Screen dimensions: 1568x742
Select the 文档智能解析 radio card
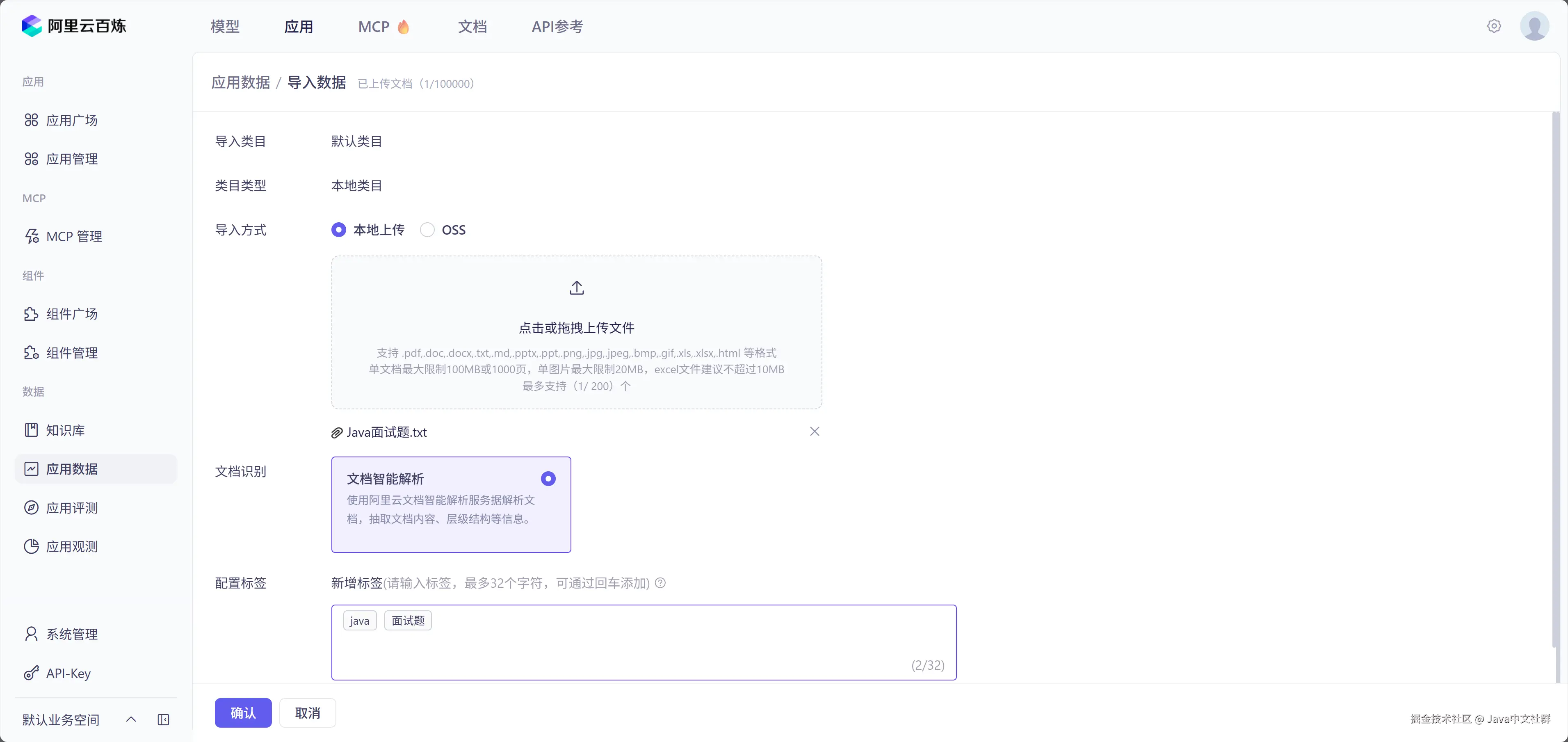point(548,479)
